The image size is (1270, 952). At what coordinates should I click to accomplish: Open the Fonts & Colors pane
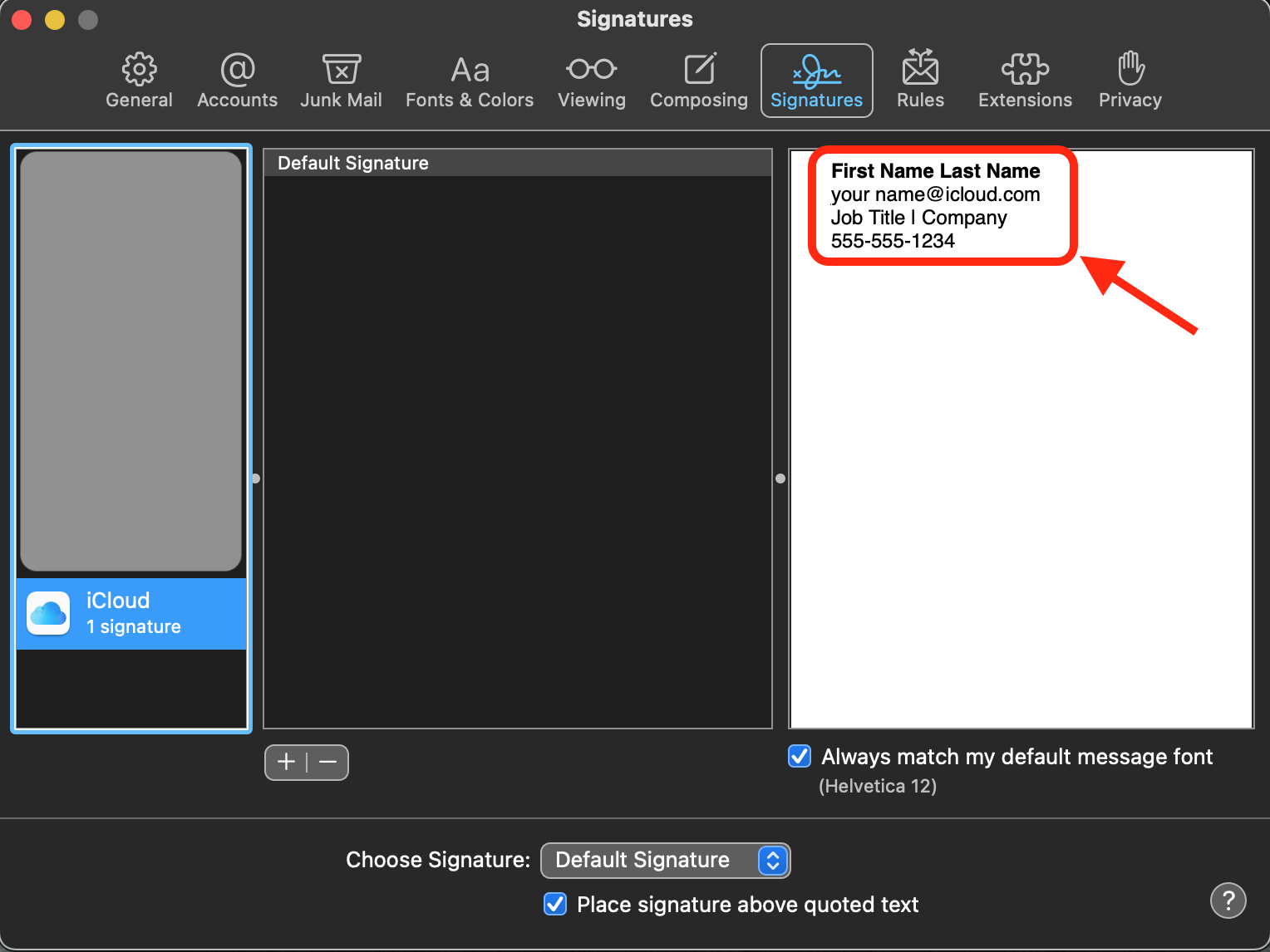click(470, 80)
